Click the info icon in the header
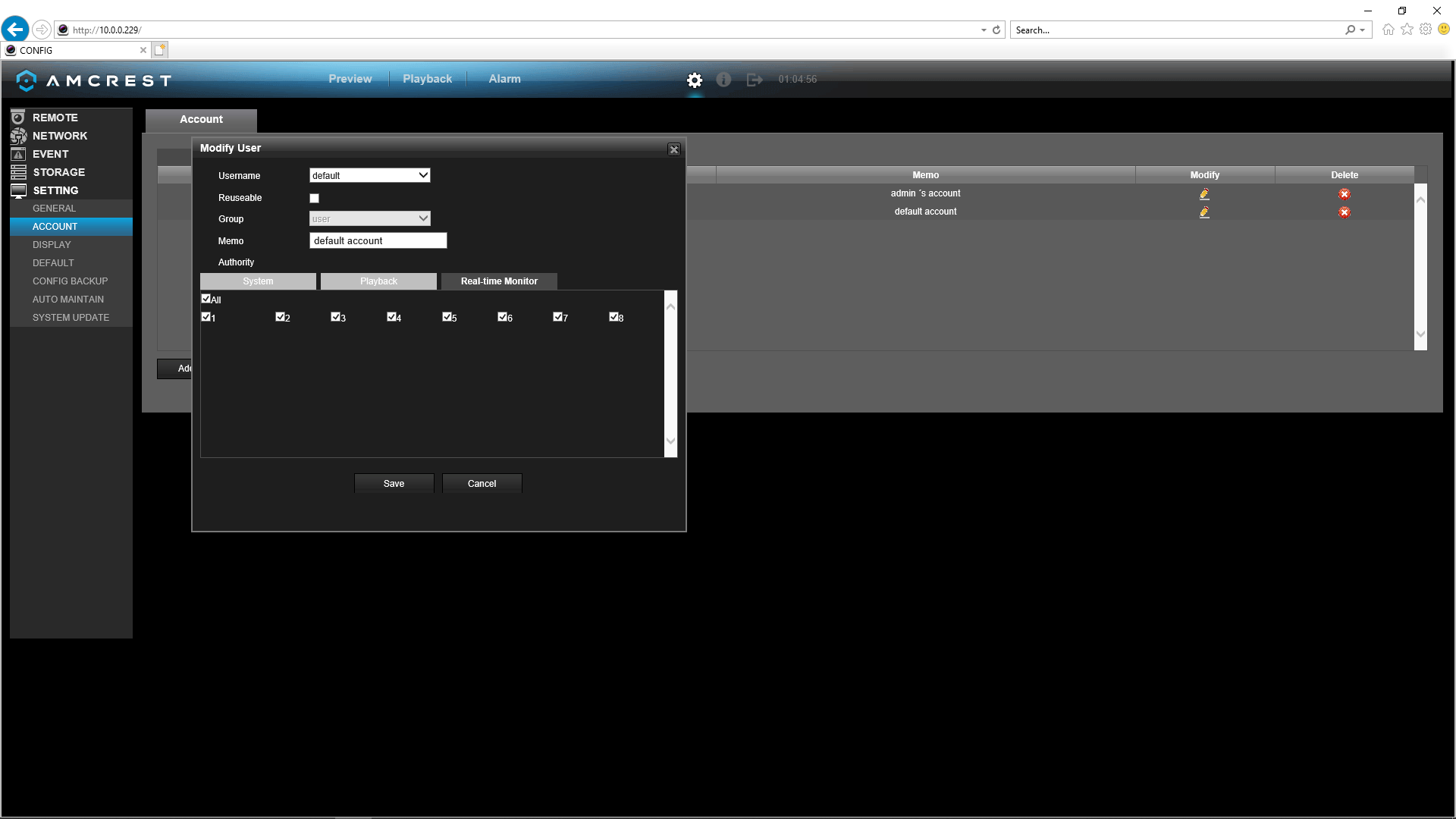1456x819 pixels. coord(723,80)
